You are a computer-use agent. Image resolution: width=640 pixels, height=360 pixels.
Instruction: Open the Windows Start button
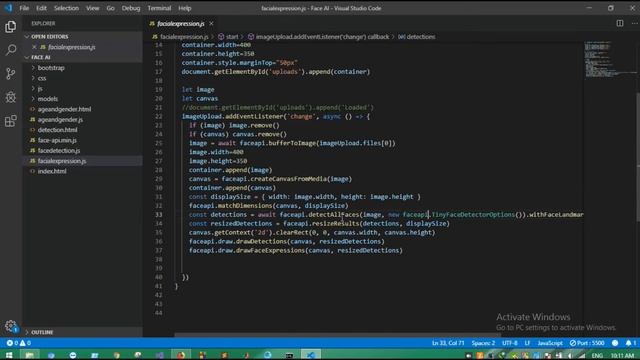[9, 355]
